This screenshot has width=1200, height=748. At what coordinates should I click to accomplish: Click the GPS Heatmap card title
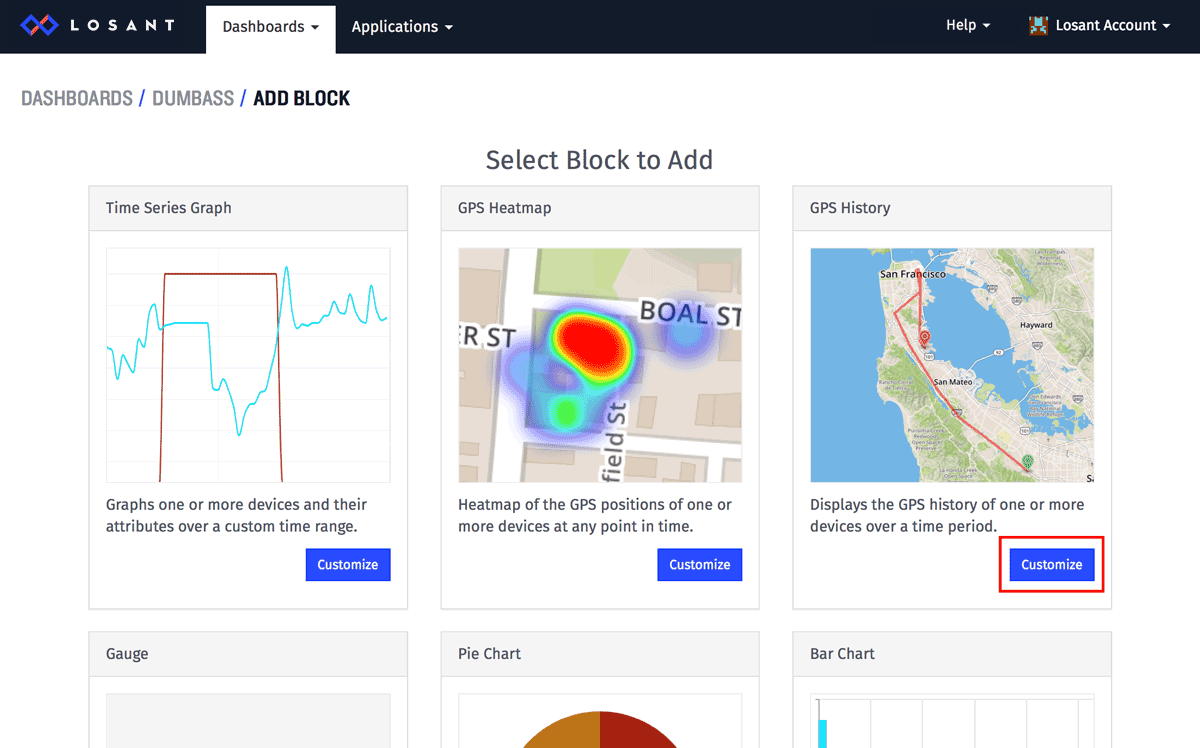click(505, 208)
